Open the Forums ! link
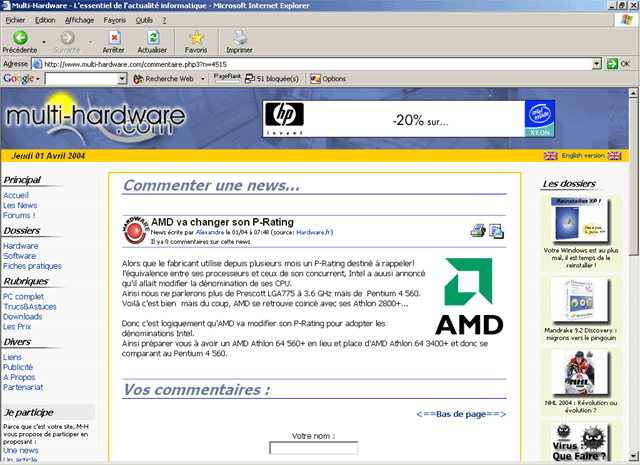640x465 pixels. click(x=19, y=215)
